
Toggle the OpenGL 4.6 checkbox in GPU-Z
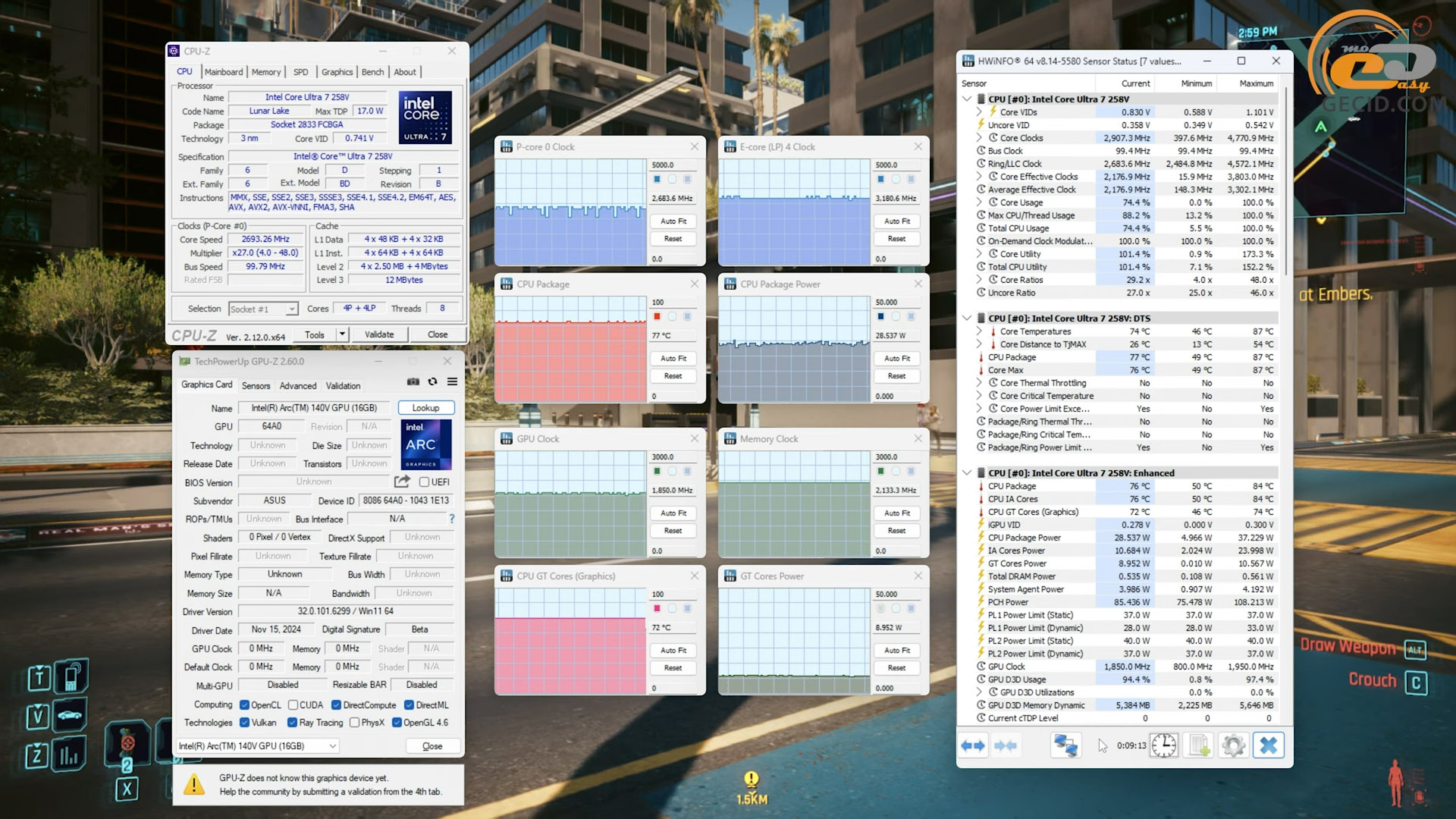tap(397, 723)
